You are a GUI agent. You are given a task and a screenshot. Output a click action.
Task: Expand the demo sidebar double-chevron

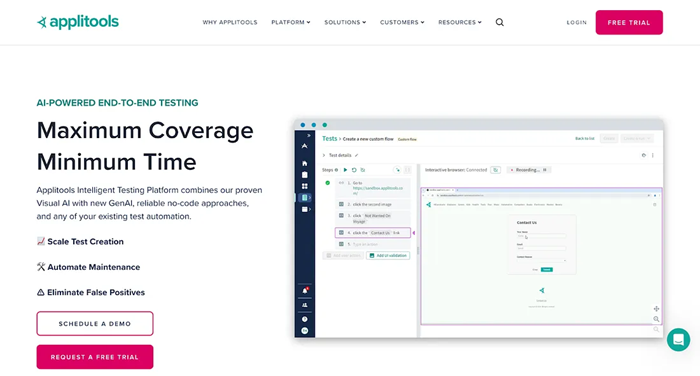tap(308, 135)
